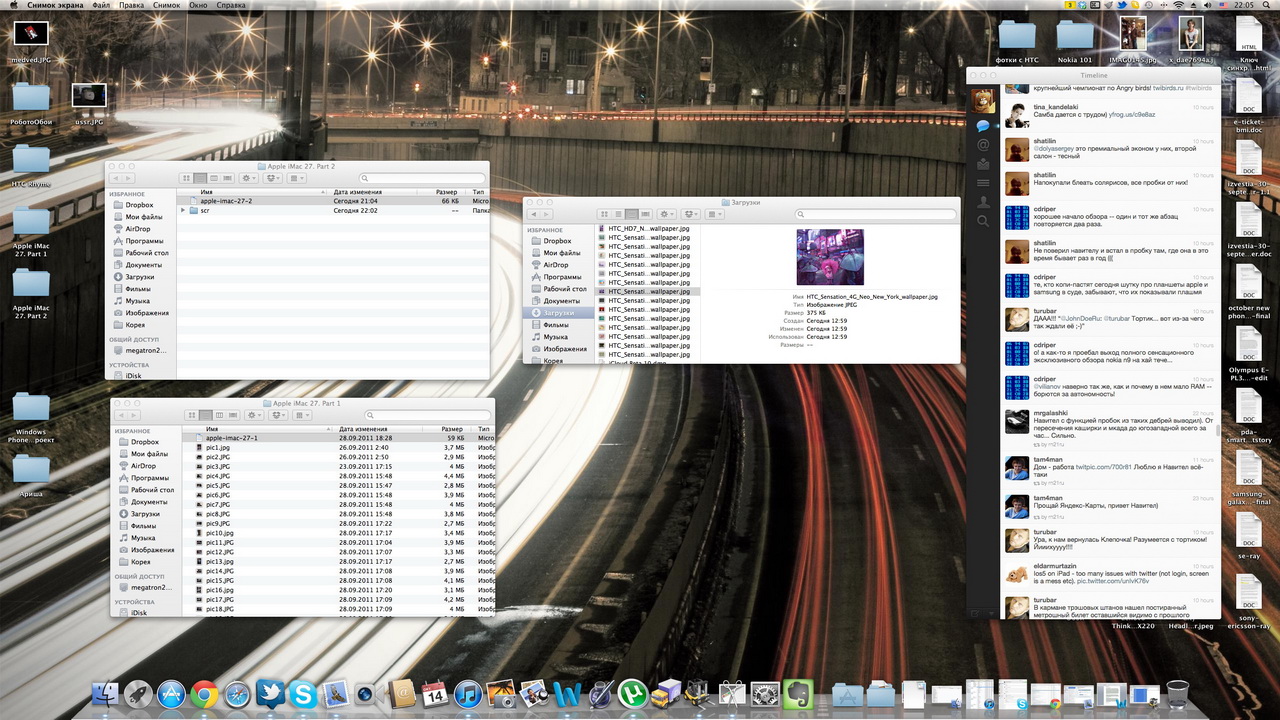The height and width of the screenshot is (720, 1280).
Task: Open Twitter direct messages inbox icon
Action: coord(983,164)
